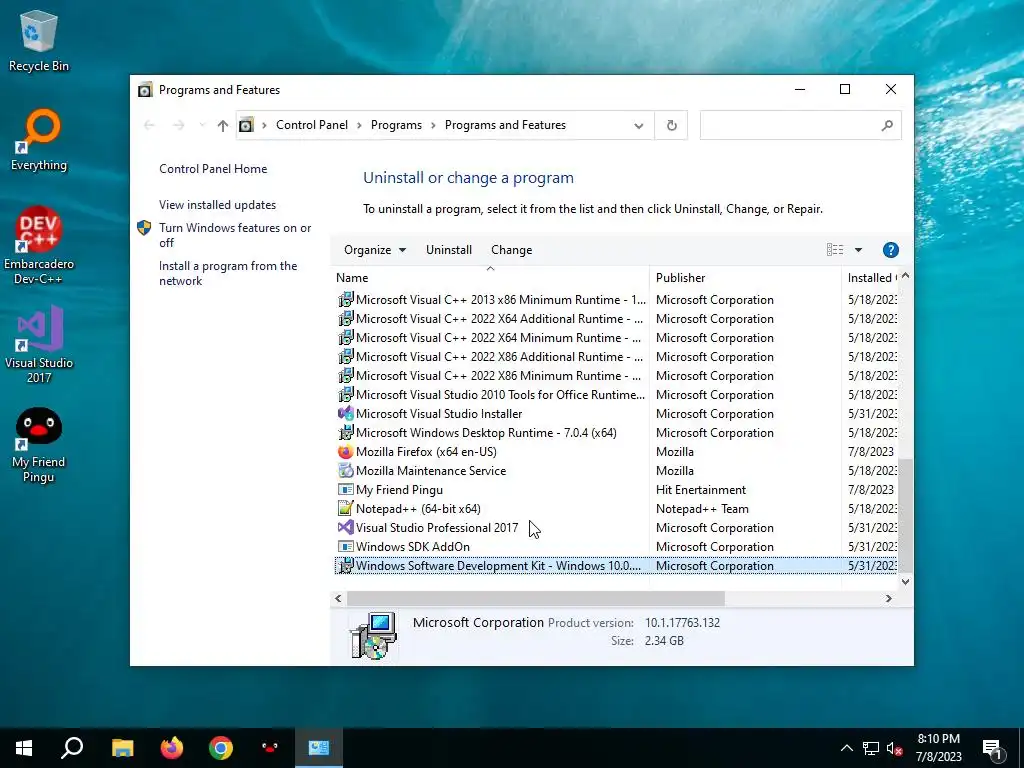This screenshot has width=1024, height=768.
Task: Click the Notepad++ program icon
Action: 345,509
